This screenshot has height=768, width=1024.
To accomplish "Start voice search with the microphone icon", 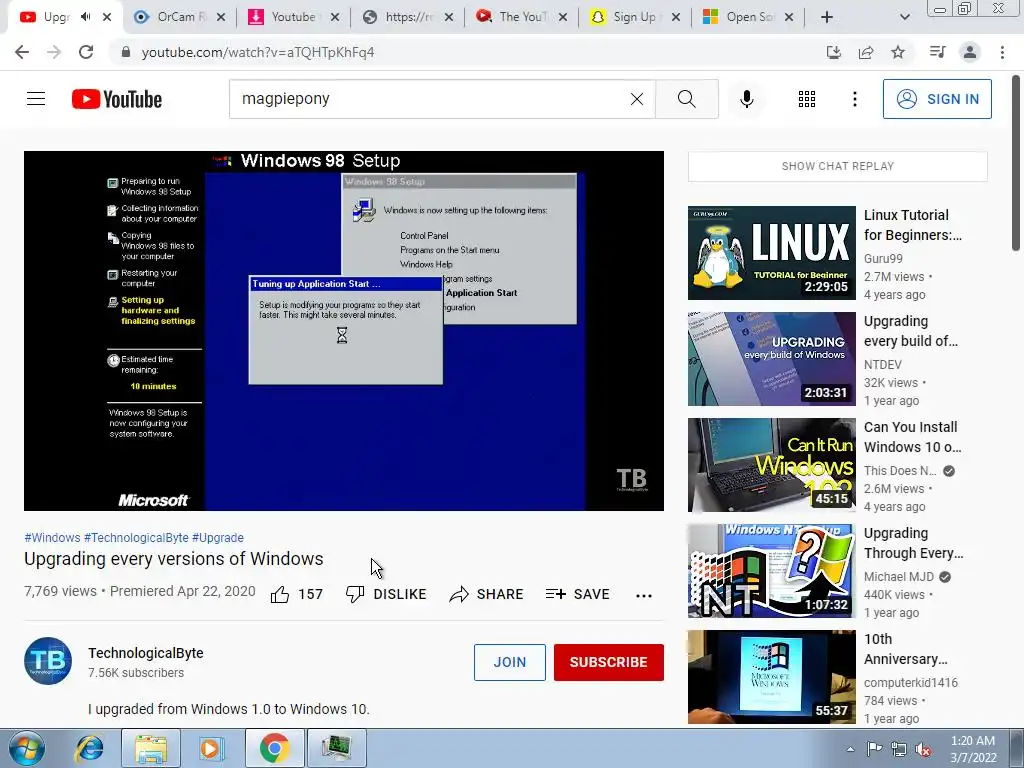I will [x=747, y=99].
